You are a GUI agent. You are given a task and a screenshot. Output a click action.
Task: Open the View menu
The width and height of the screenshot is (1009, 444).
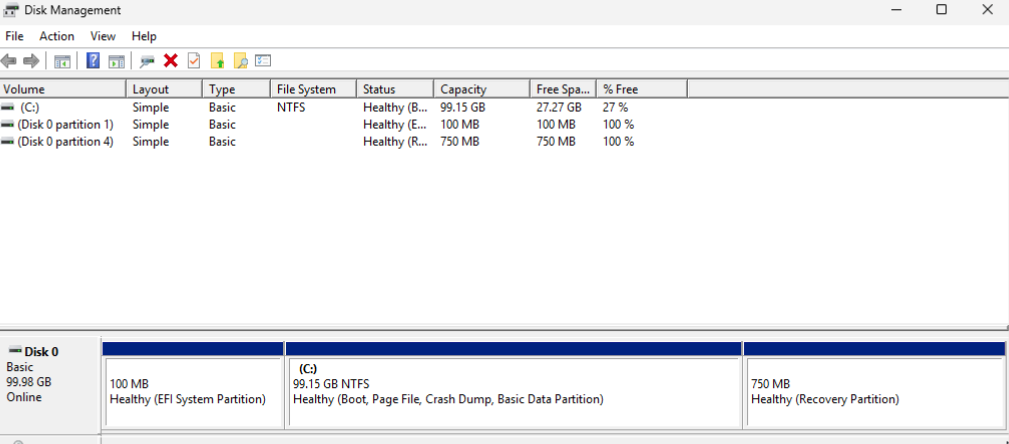(103, 37)
